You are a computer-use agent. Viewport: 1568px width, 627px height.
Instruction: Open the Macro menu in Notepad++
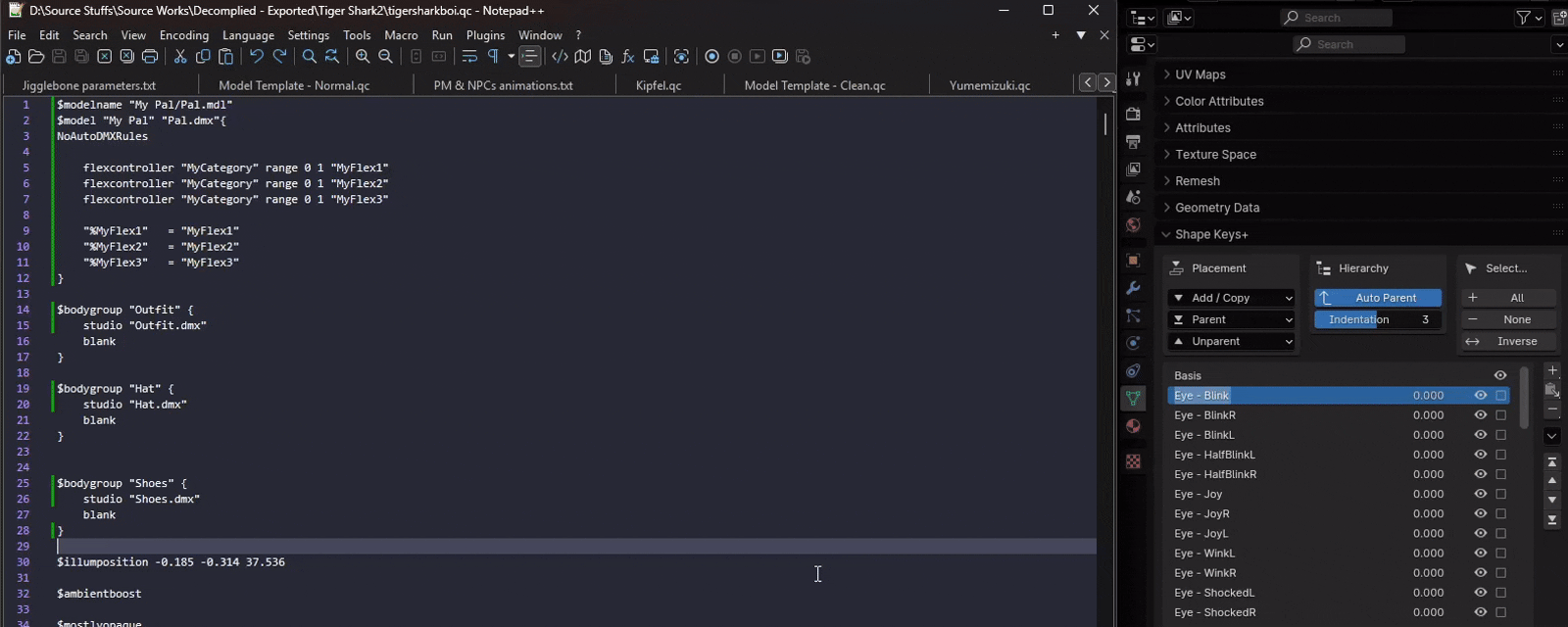click(401, 35)
